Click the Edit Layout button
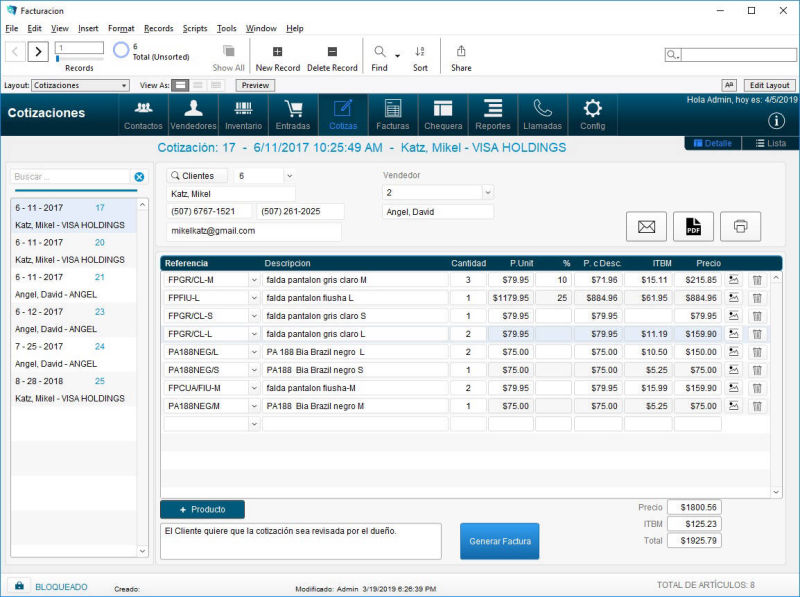 click(x=769, y=85)
